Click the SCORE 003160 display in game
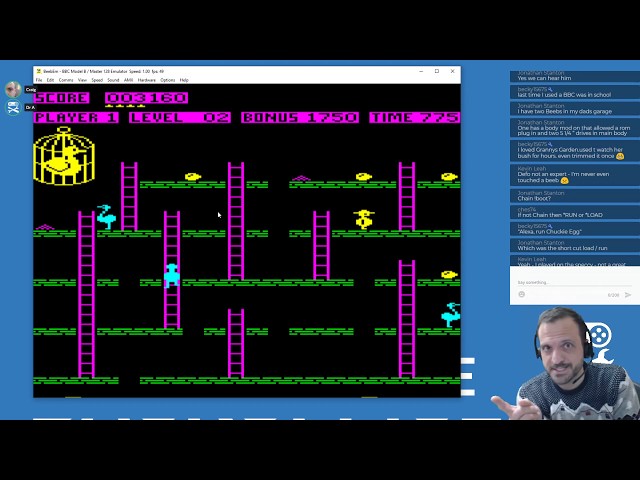The image size is (640, 480). tap(111, 98)
